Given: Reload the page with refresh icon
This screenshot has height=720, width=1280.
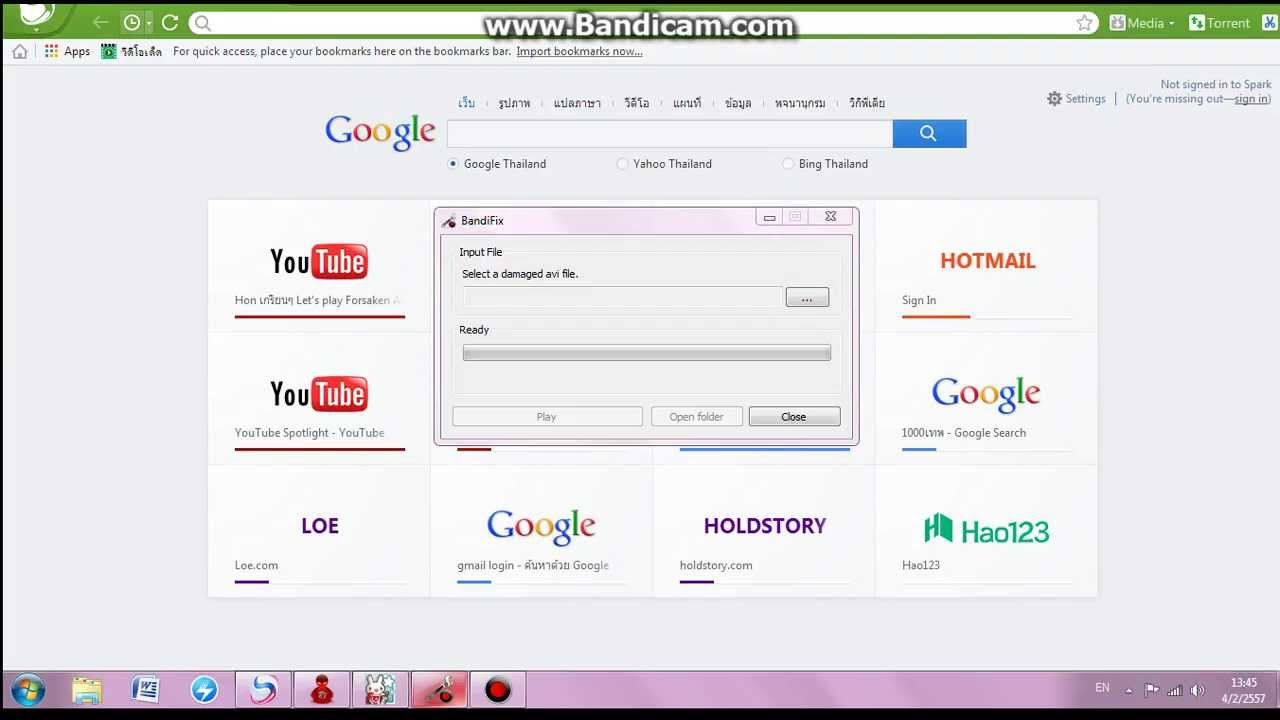Looking at the screenshot, I should pyautogui.click(x=170, y=22).
